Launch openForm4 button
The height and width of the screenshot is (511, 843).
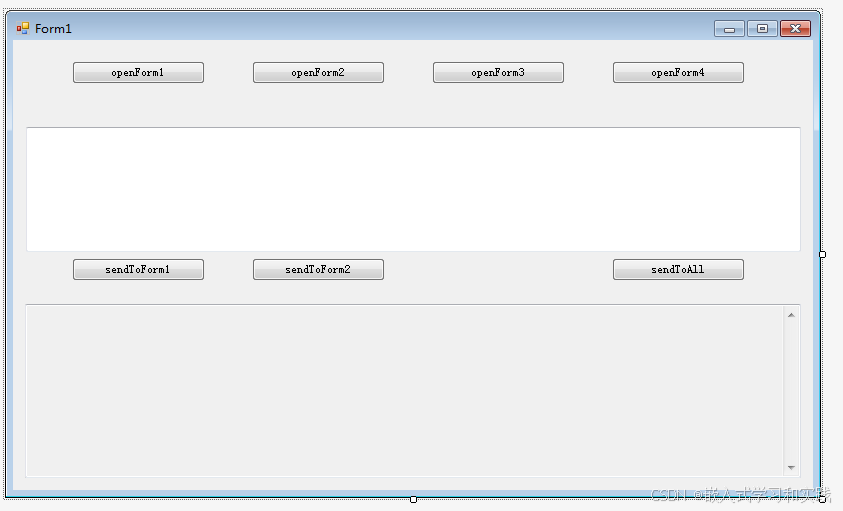pos(678,73)
